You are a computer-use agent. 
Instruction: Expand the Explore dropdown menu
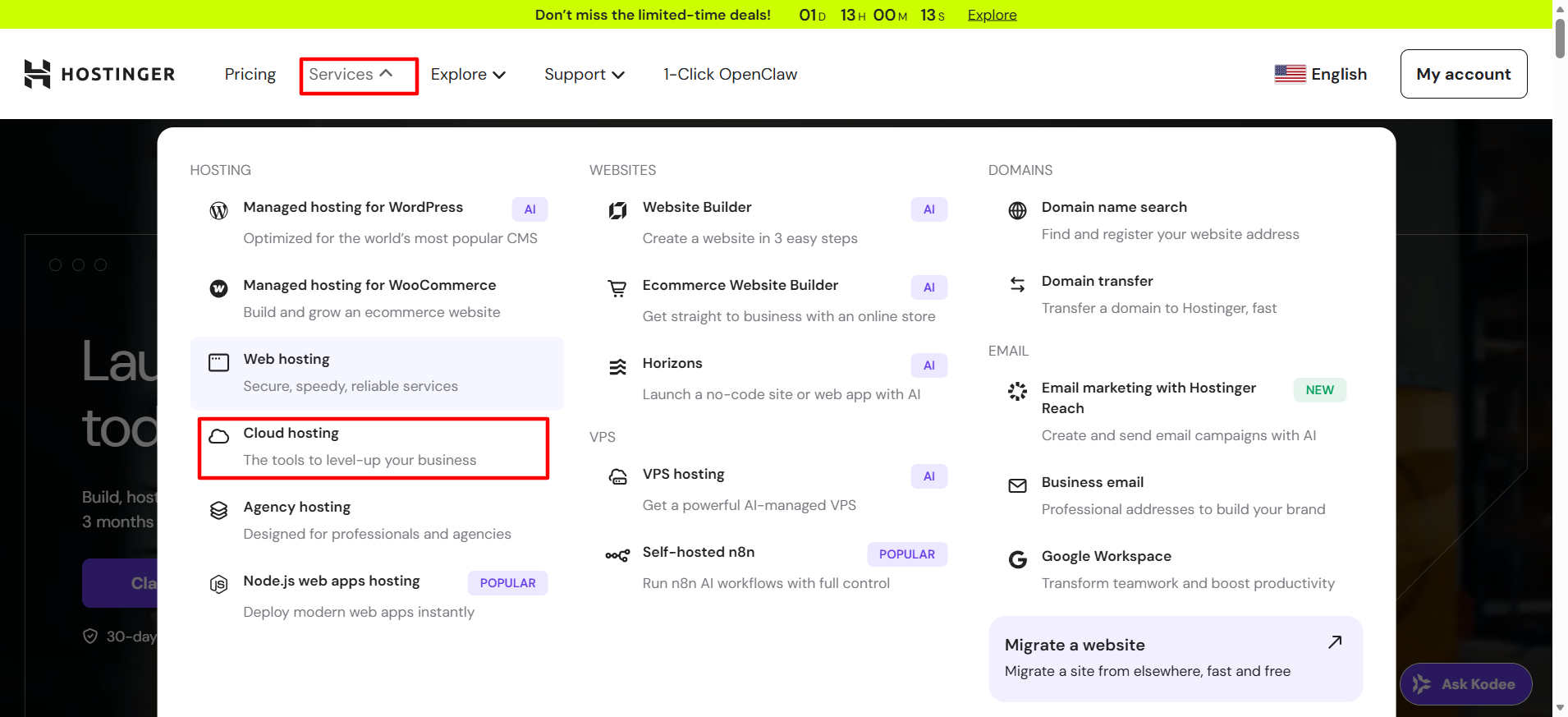(x=468, y=74)
